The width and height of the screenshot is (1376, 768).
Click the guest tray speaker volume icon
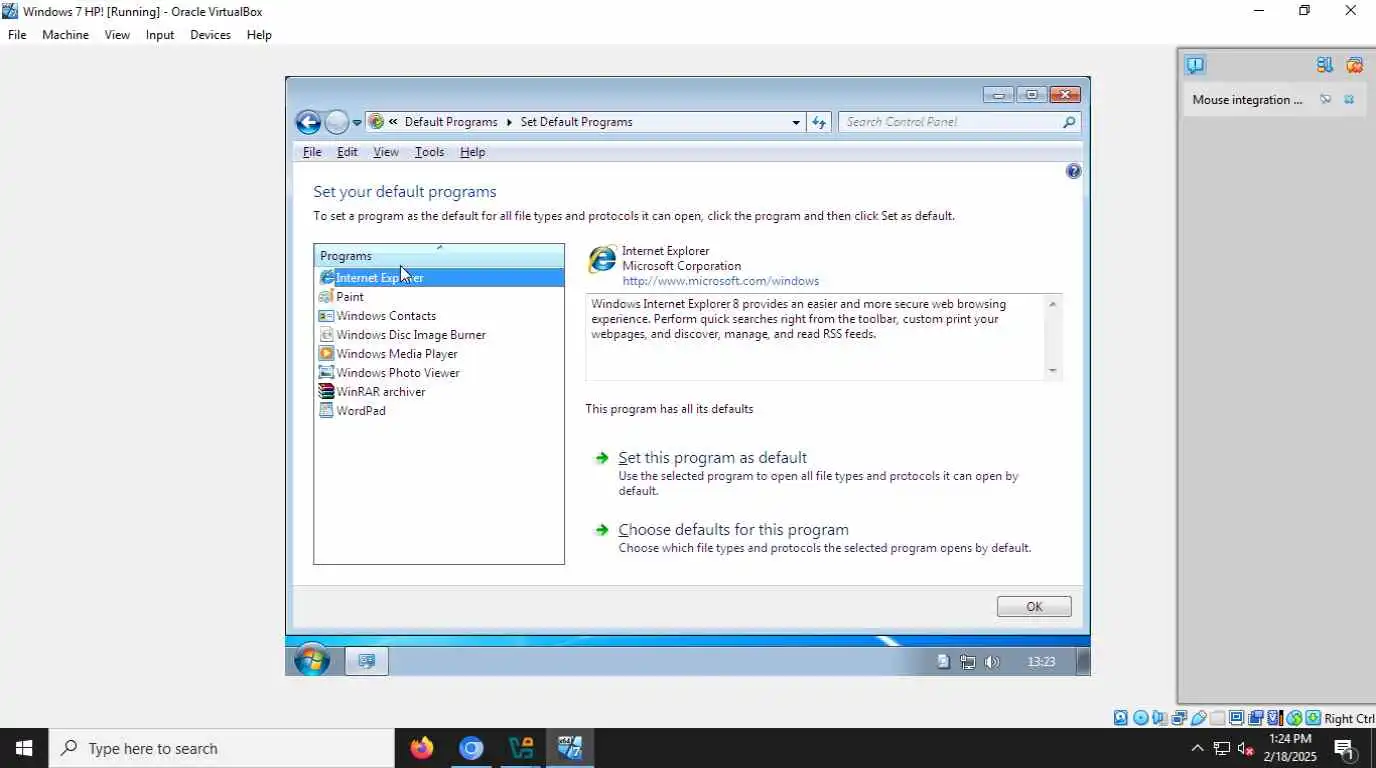[x=991, y=662]
